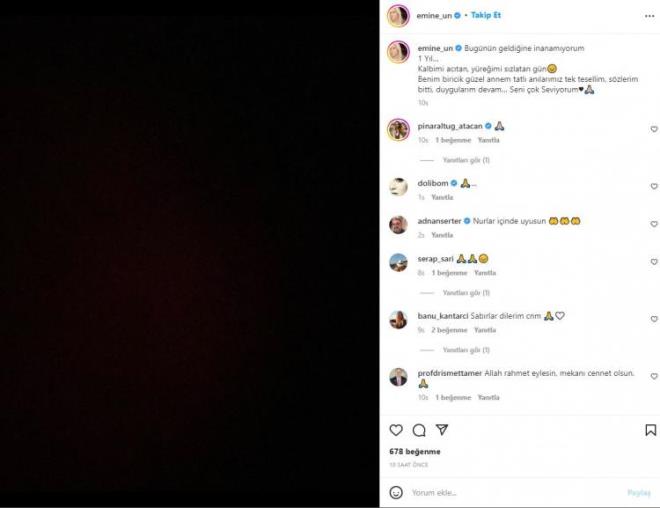Image resolution: width=660 pixels, height=508 pixels.
Task: Share post using the paper plane icon
Action: [x=442, y=429]
